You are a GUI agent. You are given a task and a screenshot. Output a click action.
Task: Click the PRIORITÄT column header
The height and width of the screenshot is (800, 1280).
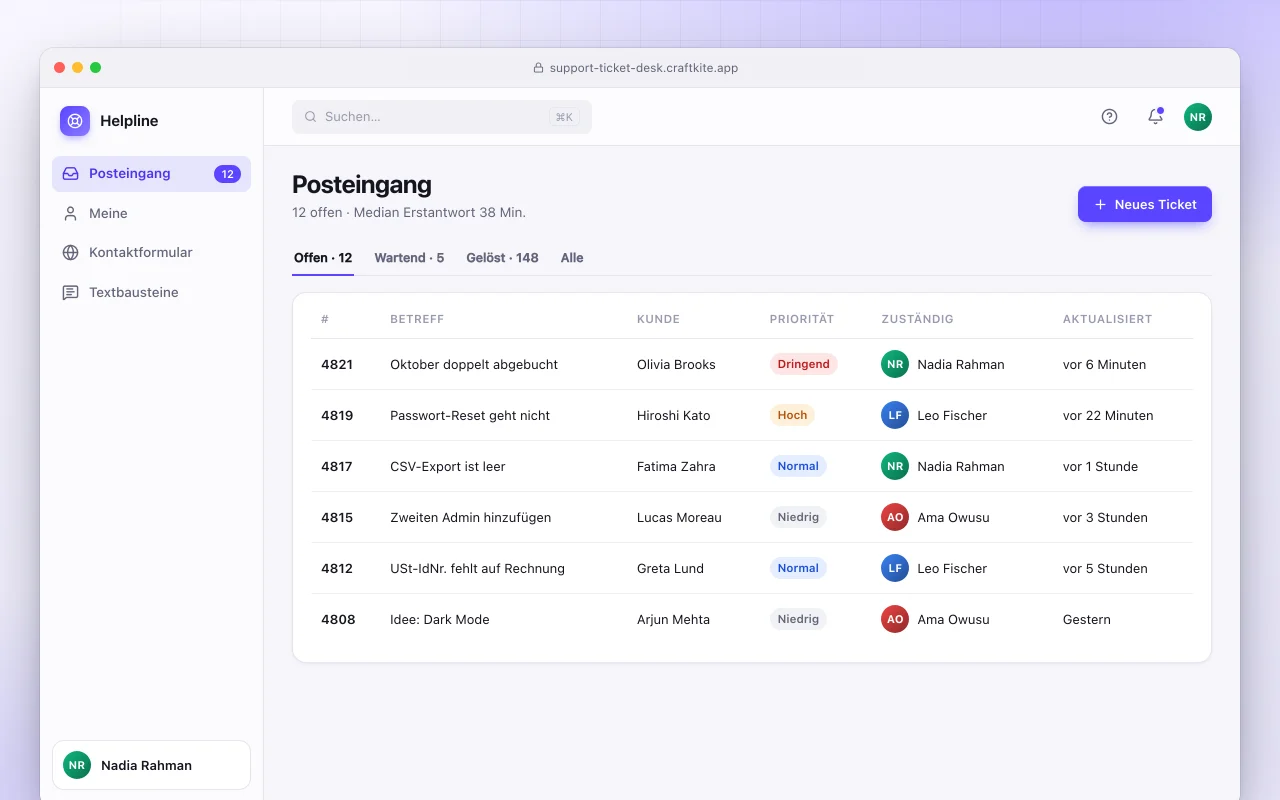[802, 319]
